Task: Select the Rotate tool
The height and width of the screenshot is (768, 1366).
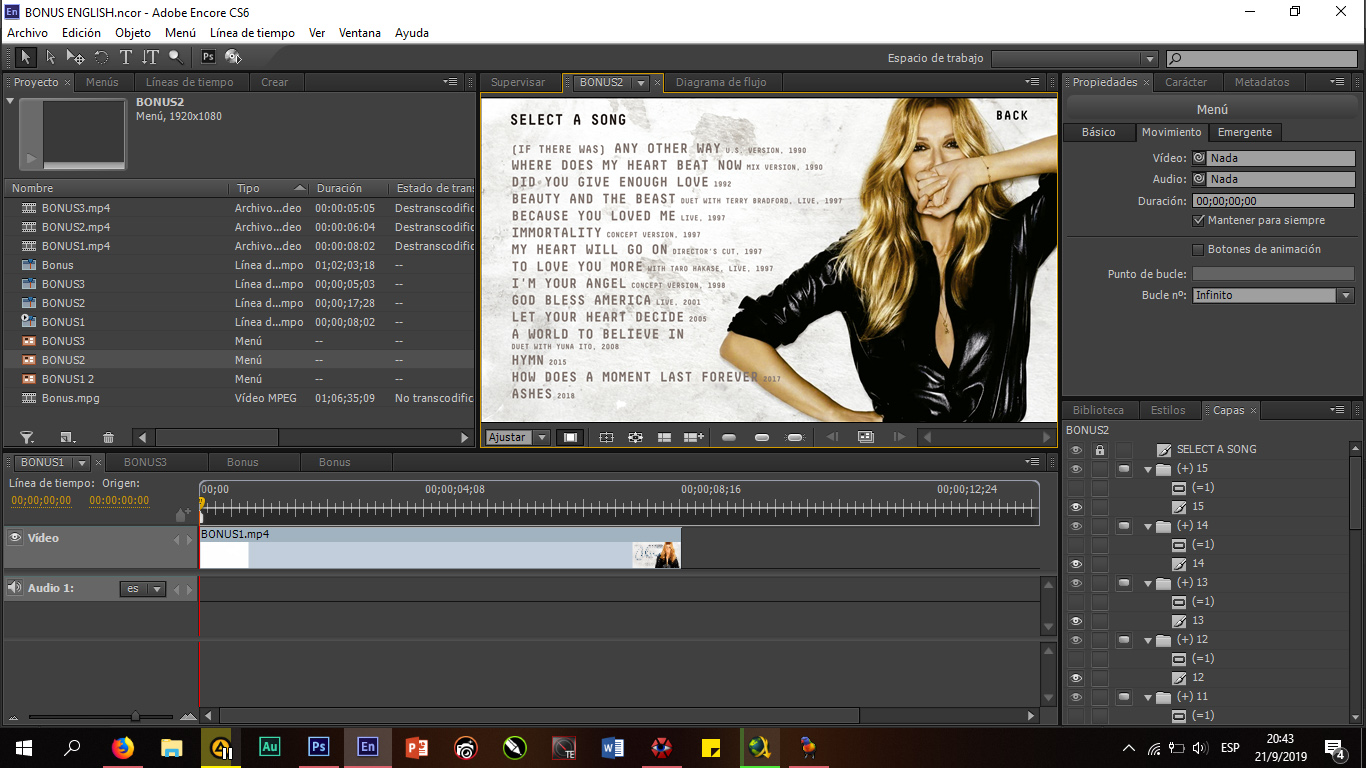Action: tap(101, 57)
